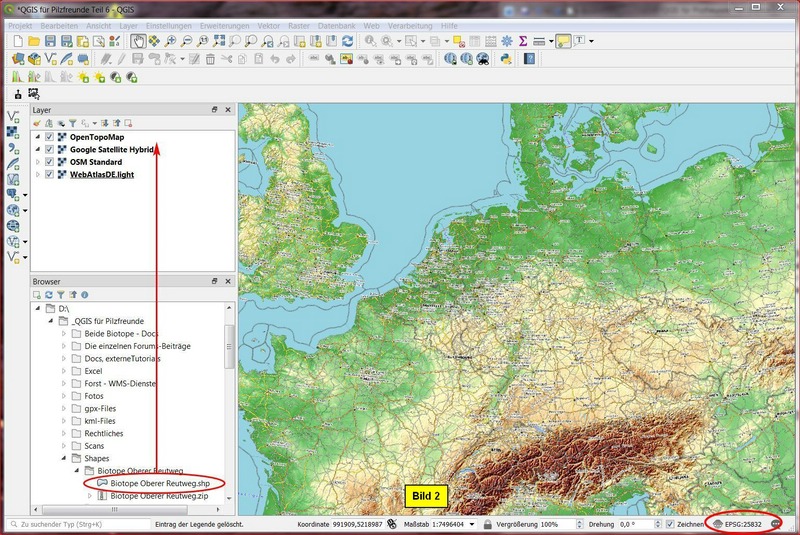Open the Statistical Summary sigma tool

[523, 41]
